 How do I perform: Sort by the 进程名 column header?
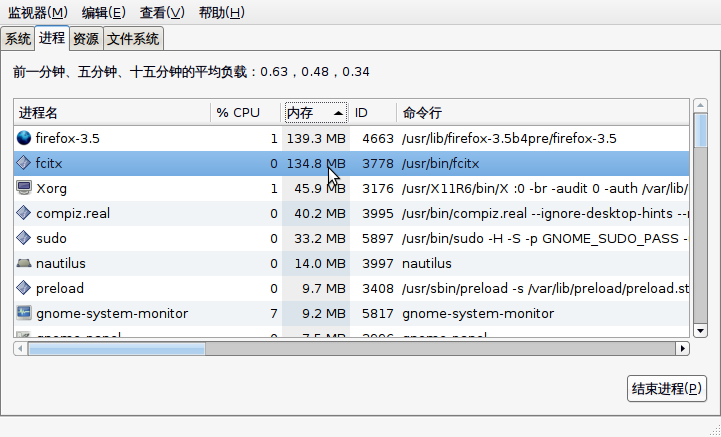tap(112, 113)
